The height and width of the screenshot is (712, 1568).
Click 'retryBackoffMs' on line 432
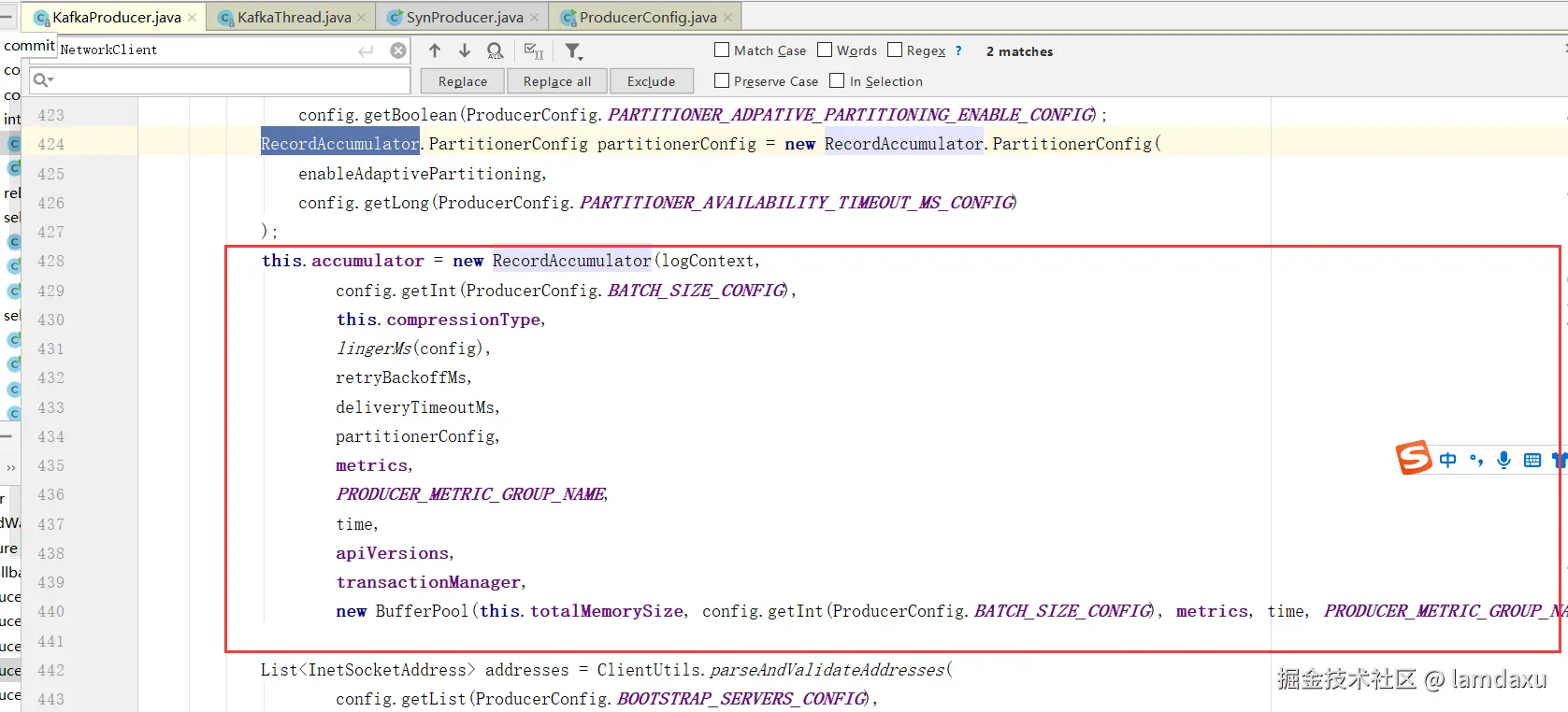401,377
